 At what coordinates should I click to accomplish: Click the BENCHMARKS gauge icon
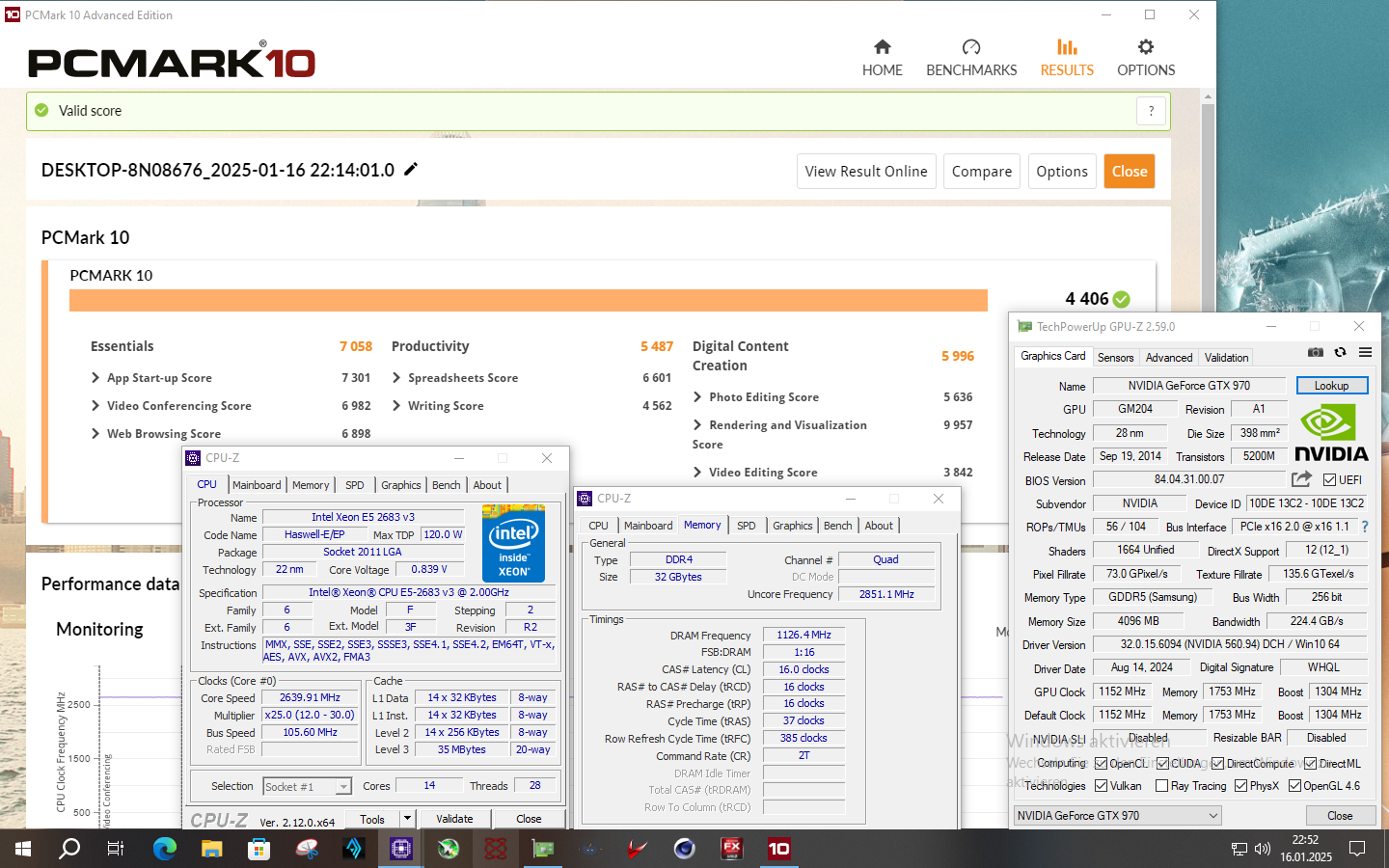[x=971, y=46]
